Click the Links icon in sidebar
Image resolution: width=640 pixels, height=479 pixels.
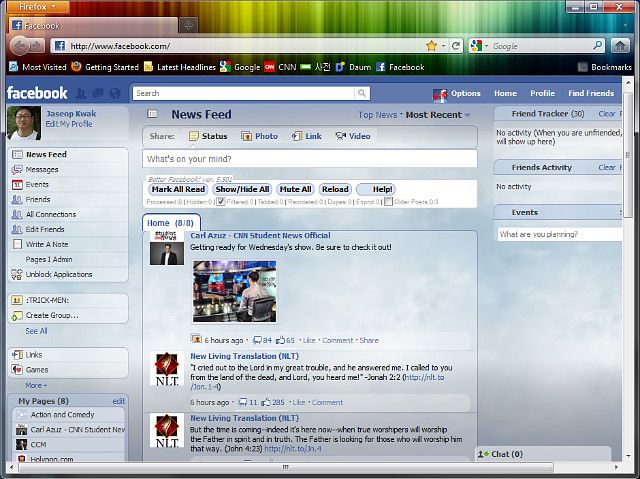tap(17, 355)
